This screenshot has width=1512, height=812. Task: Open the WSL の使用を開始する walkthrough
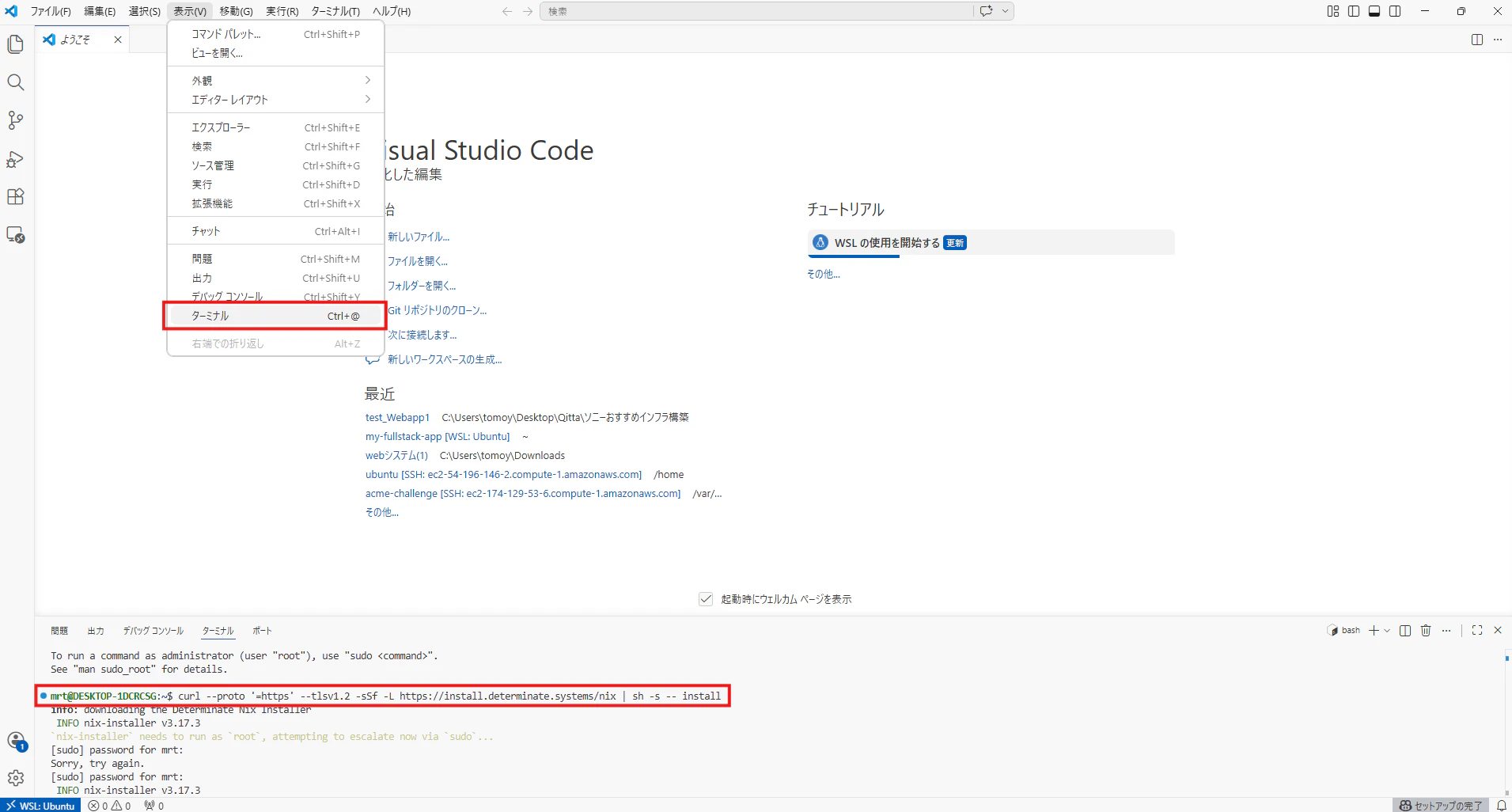[x=991, y=243]
